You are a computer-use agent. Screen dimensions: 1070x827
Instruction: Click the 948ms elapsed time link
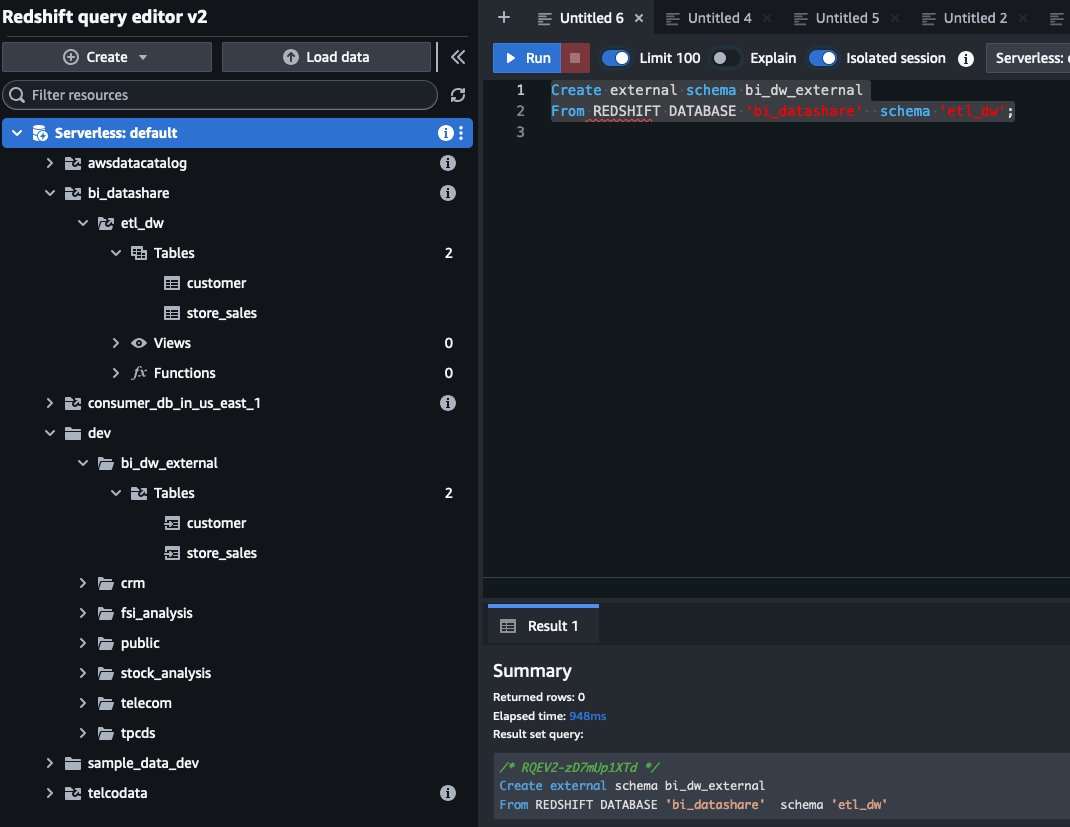(587, 716)
